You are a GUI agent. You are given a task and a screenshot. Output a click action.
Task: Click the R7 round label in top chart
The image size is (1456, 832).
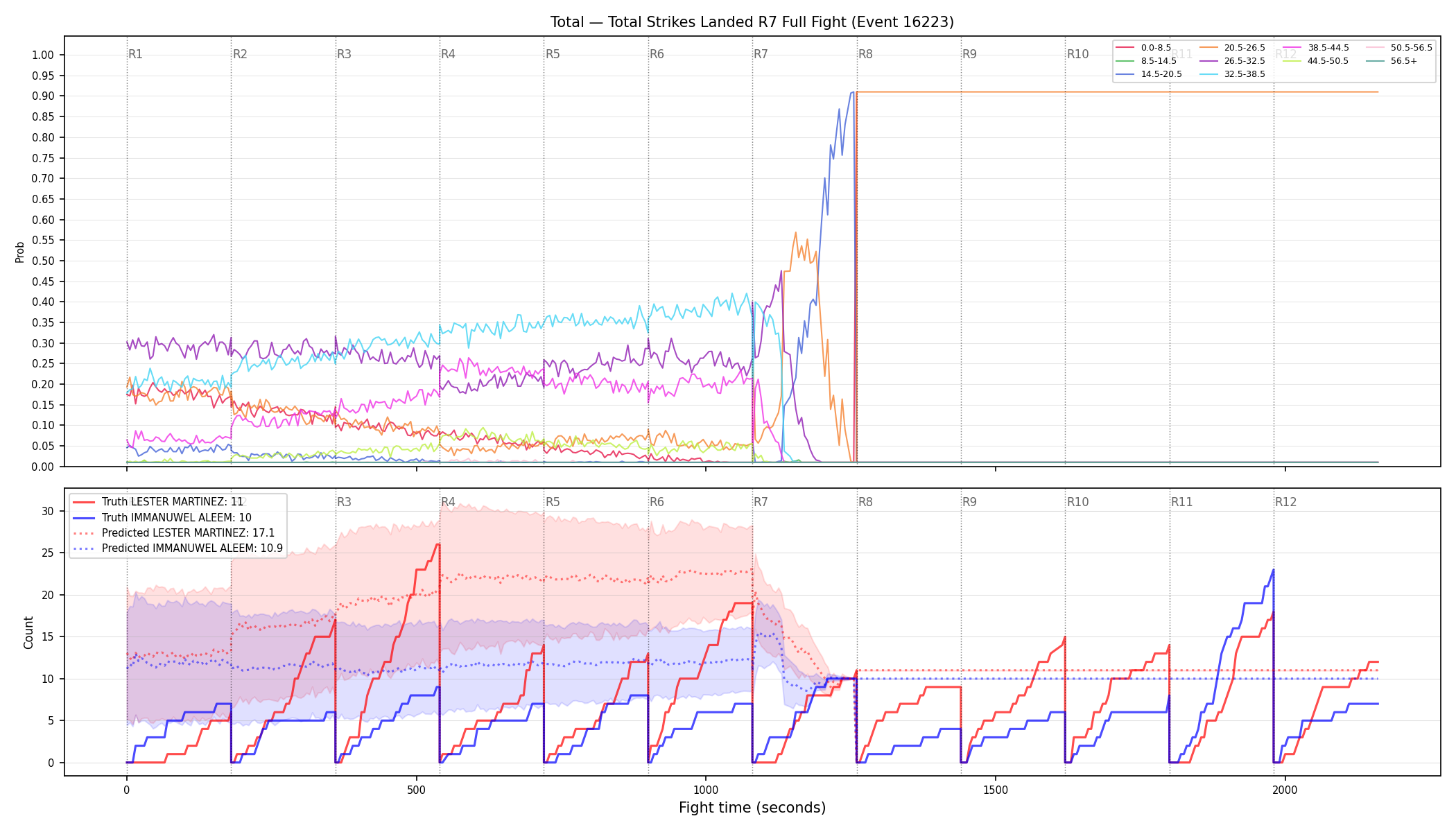pos(761,54)
